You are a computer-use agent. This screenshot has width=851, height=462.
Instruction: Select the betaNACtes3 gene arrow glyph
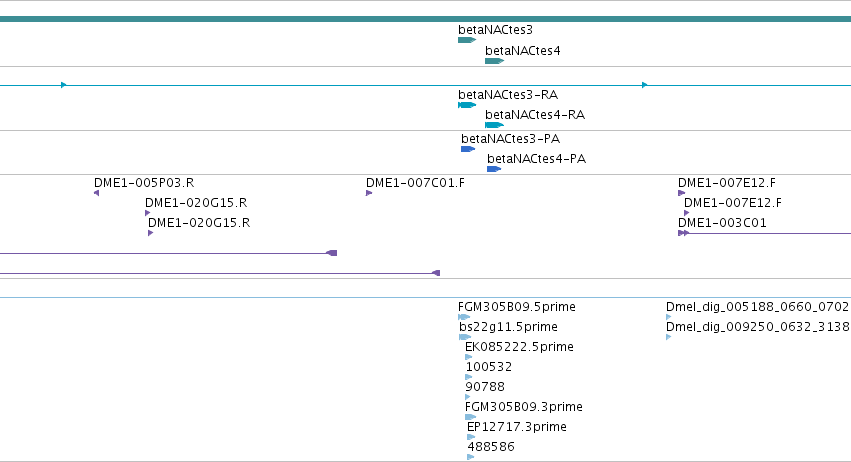tap(467, 40)
